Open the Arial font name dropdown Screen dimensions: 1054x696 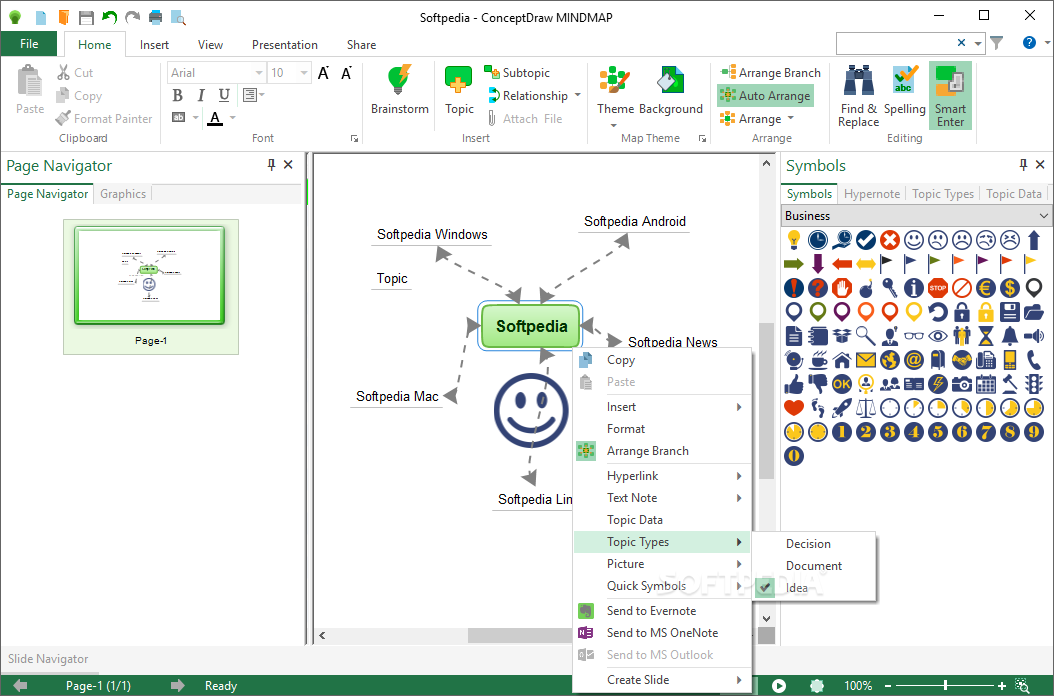pos(259,73)
